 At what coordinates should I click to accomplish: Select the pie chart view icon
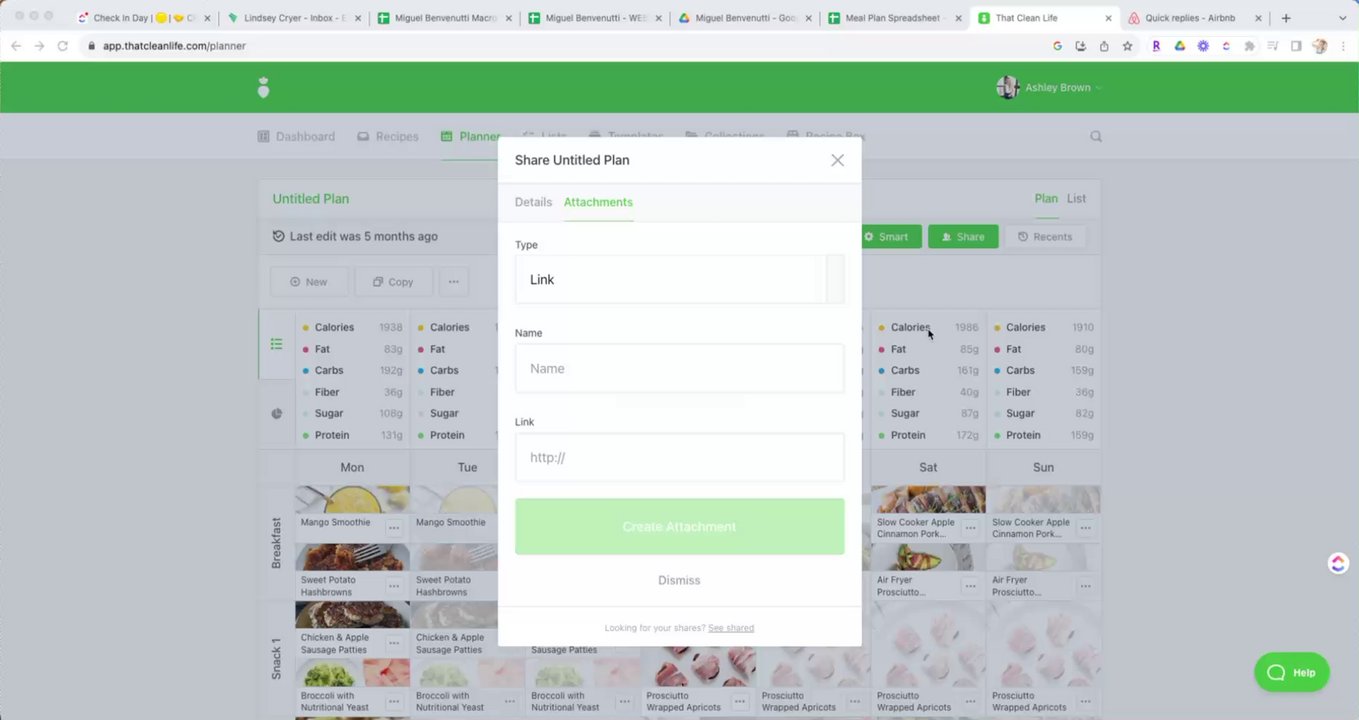coord(276,414)
